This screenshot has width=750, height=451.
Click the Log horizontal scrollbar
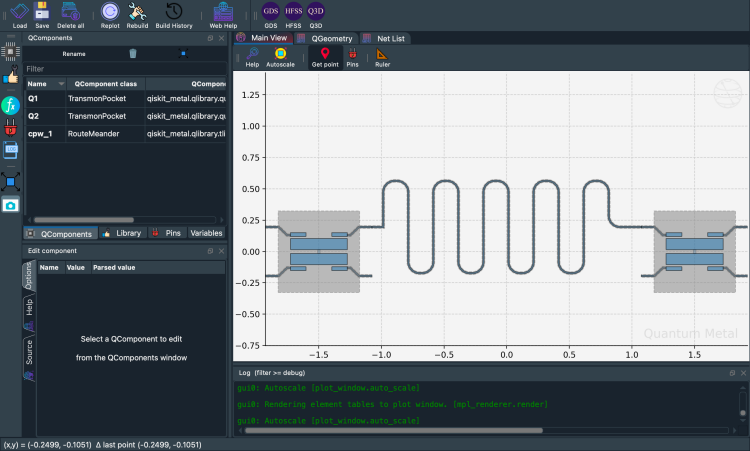(394, 430)
